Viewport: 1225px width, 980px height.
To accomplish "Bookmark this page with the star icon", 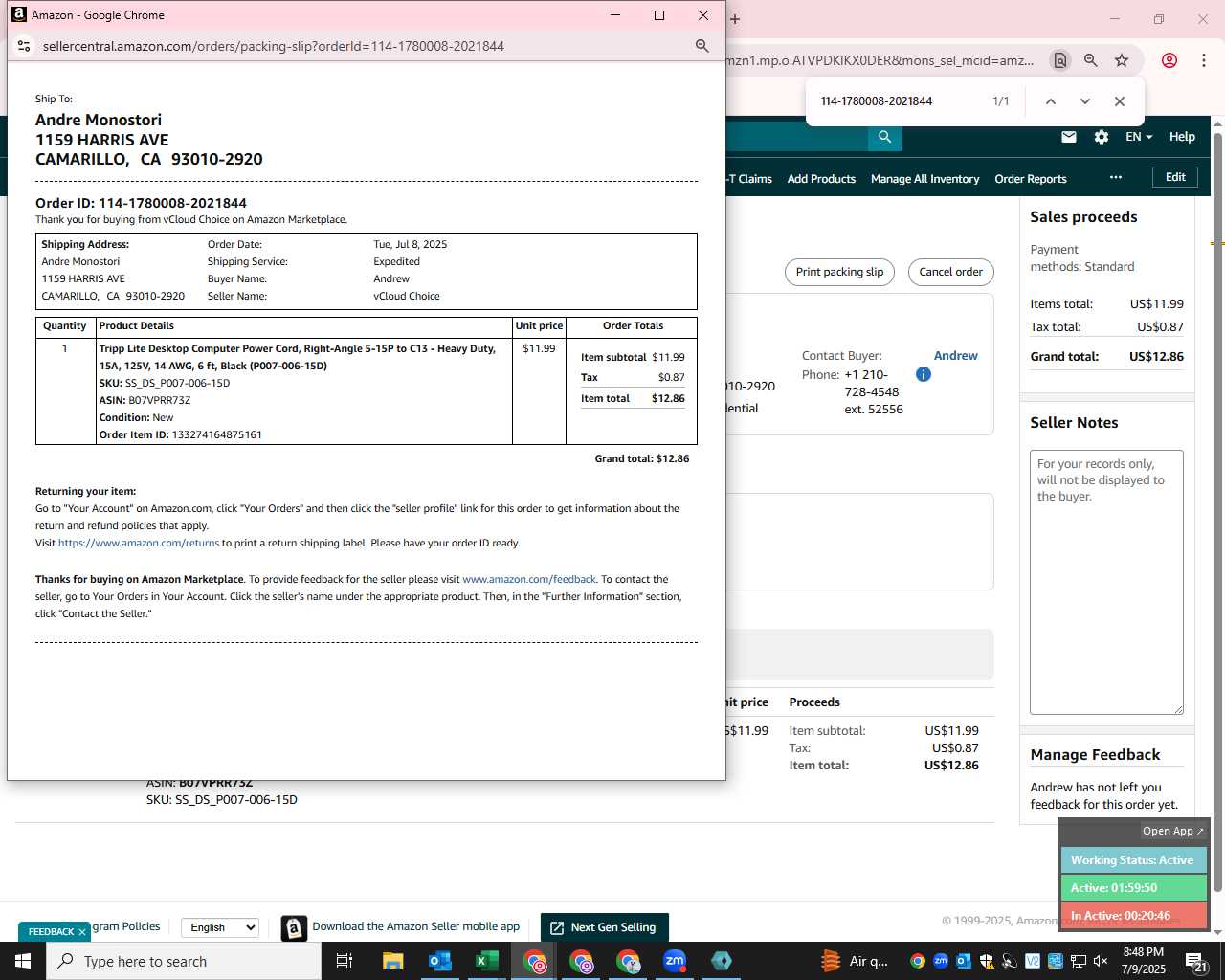I will [x=1122, y=60].
